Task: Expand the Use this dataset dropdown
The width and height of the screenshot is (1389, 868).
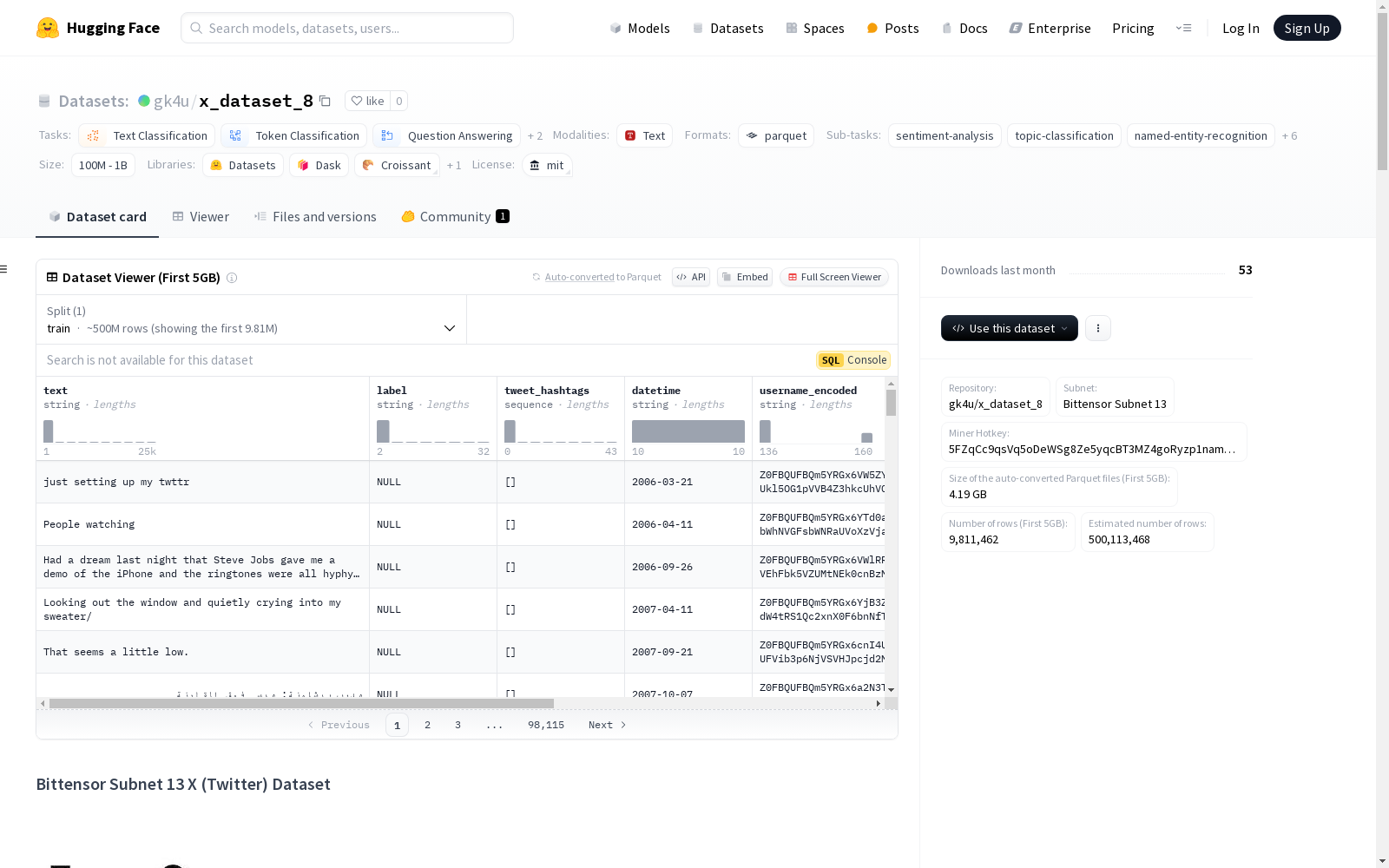Action: pyautogui.click(x=1010, y=328)
